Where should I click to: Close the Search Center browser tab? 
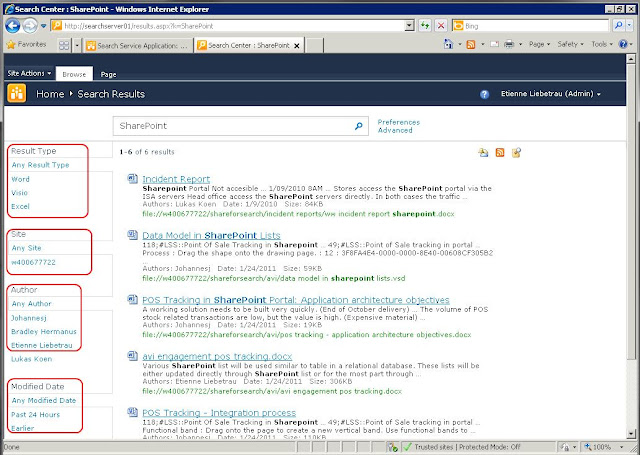(x=297, y=46)
